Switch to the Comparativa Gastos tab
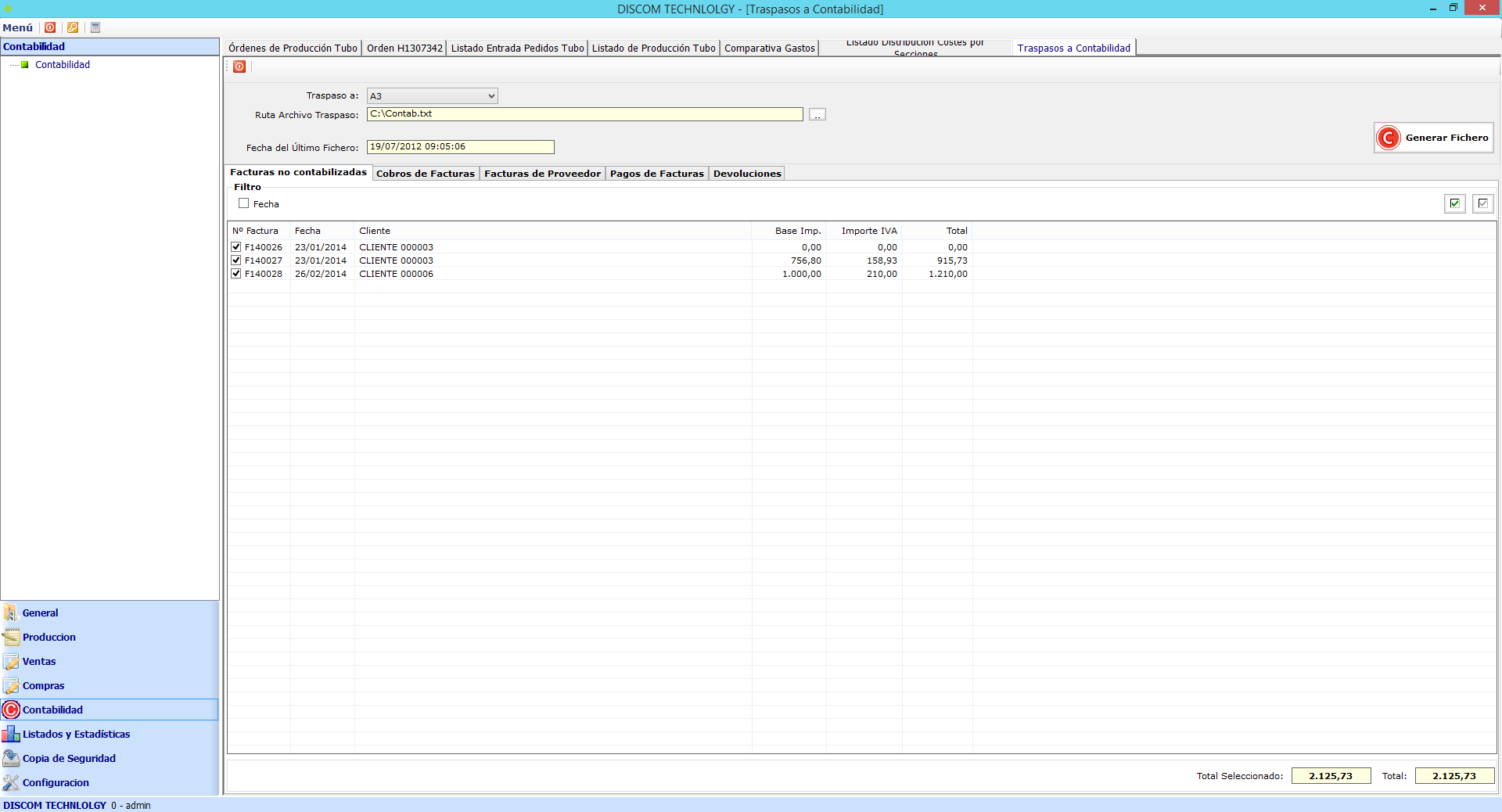Screen dimensions: 1502x812 pyautogui.click(x=769, y=49)
